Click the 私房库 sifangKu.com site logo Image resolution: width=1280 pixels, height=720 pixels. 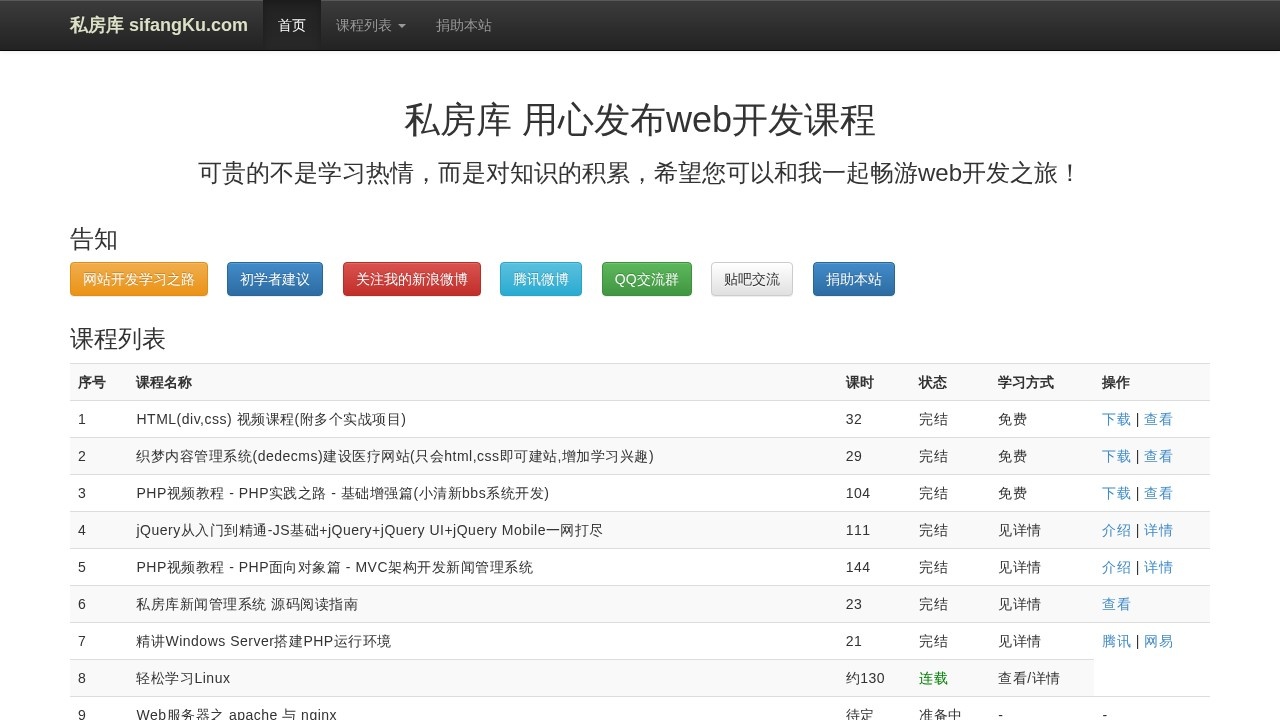158,26
